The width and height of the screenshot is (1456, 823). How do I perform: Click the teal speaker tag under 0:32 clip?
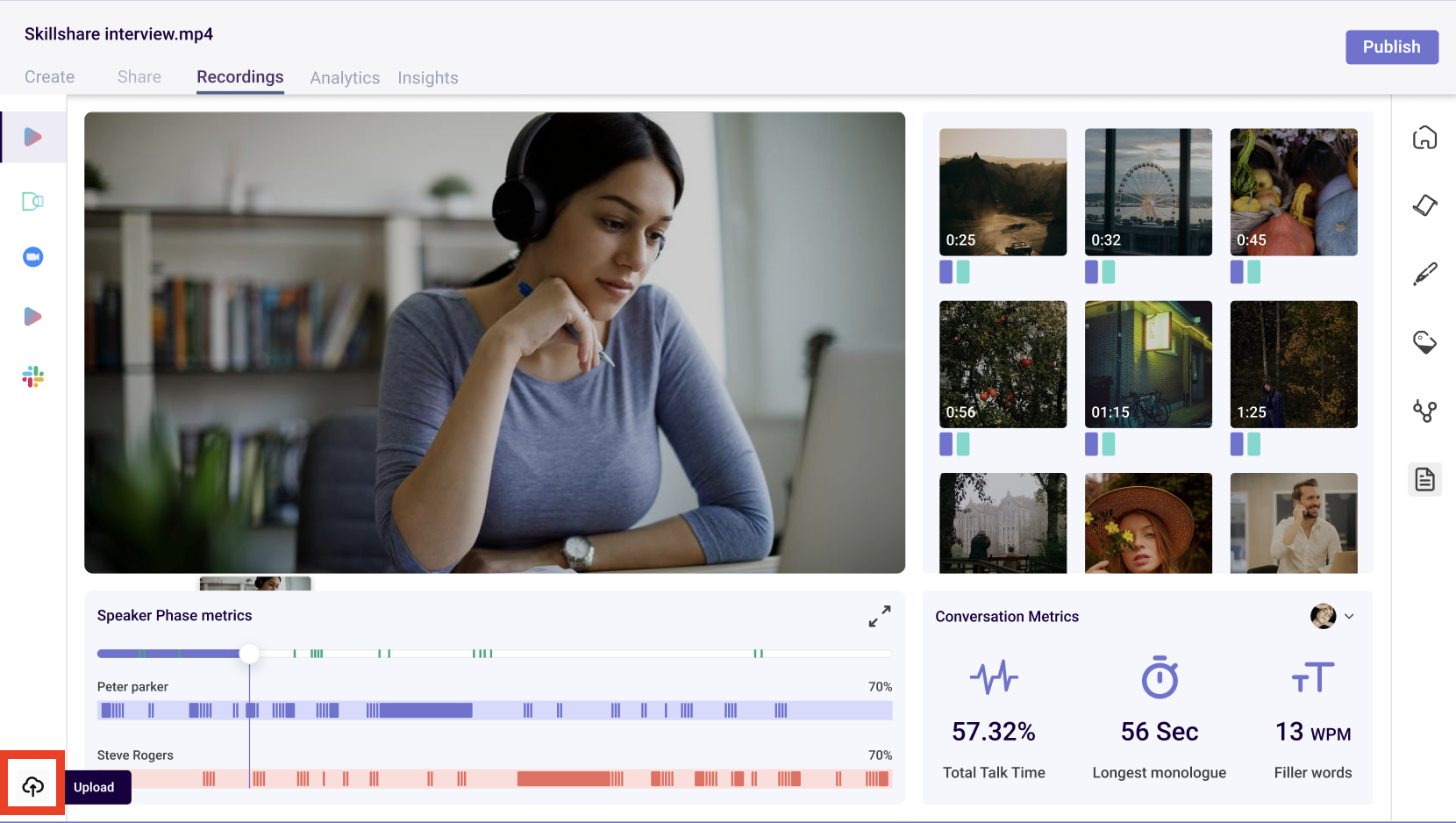(x=1109, y=272)
